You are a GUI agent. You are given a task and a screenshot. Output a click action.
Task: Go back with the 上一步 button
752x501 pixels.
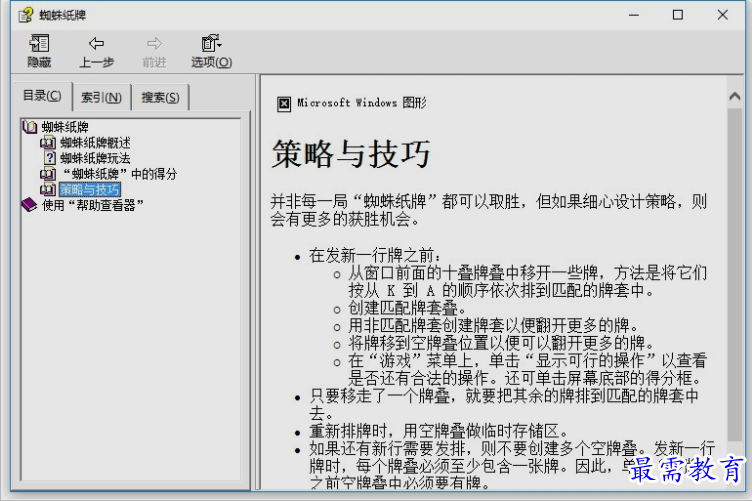(x=96, y=51)
